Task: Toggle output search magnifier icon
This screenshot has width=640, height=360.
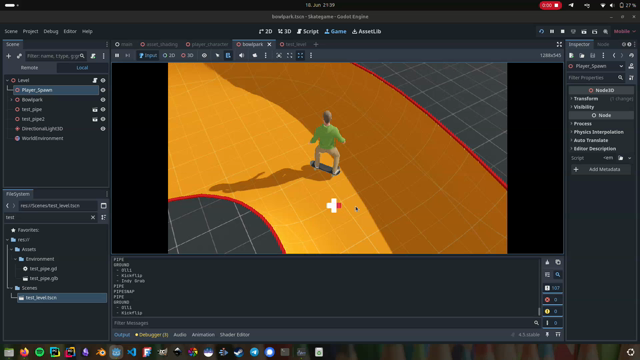Action: pos(558,275)
